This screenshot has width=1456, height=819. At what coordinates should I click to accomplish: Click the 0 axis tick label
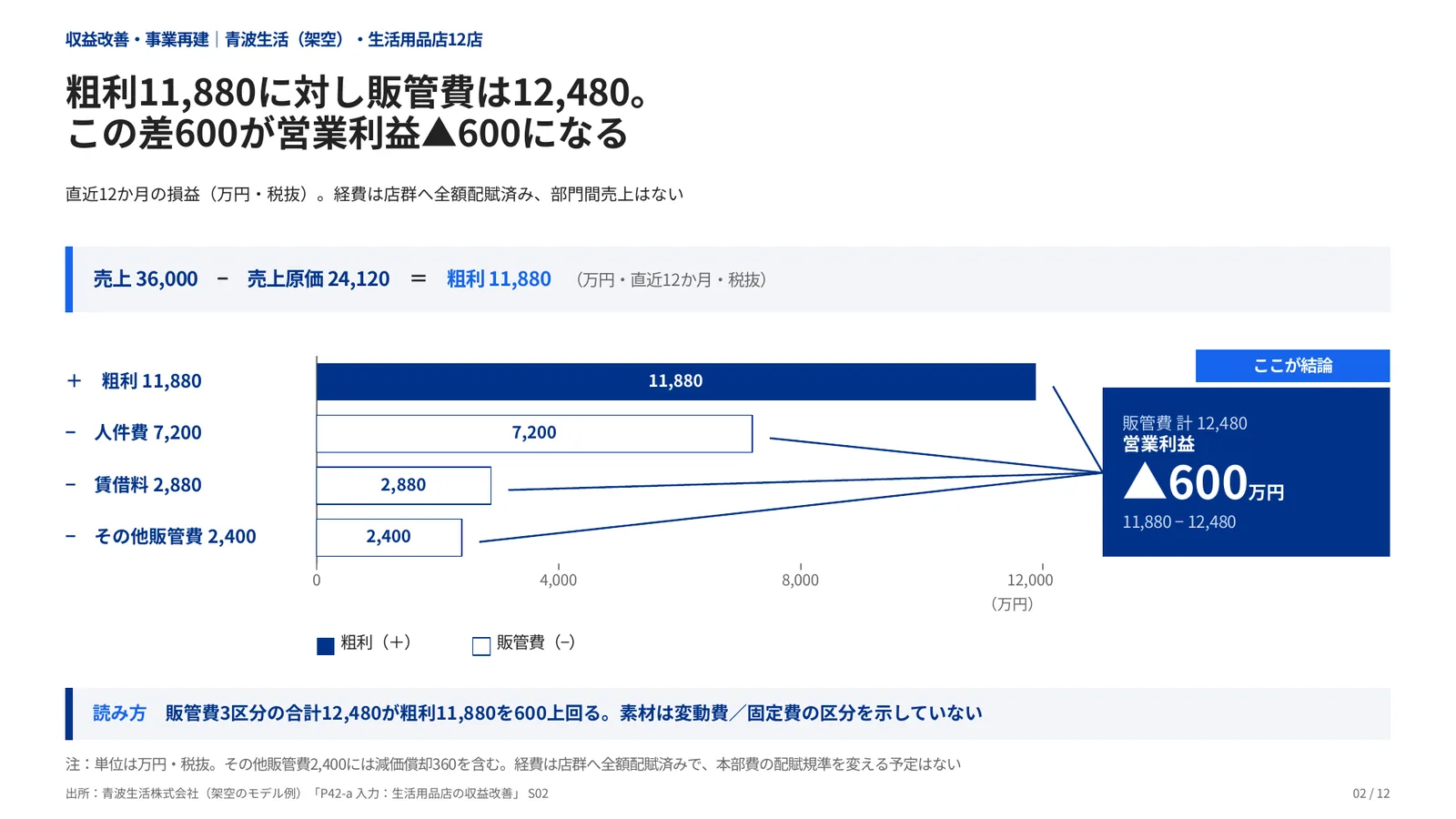(x=317, y=581)
